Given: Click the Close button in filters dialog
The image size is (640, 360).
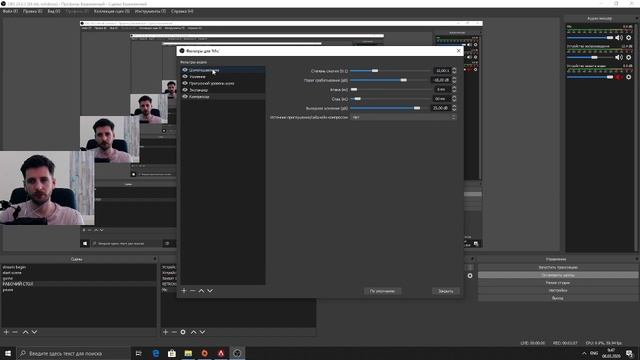Looking at the screenshot, I should [445, 291].
